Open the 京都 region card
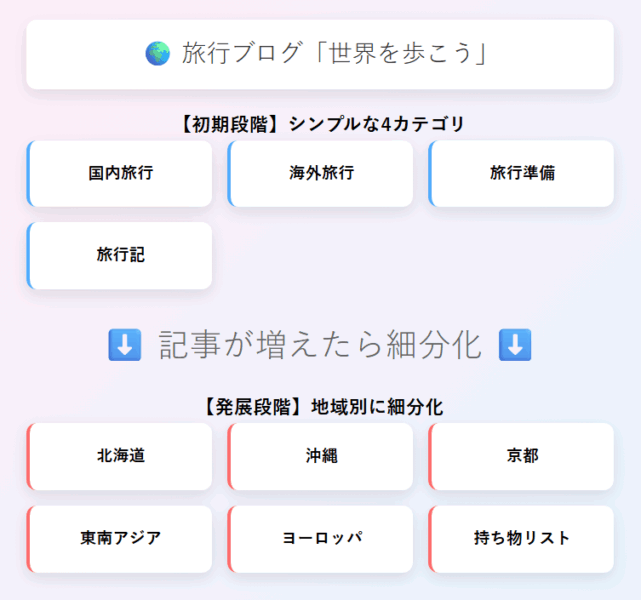This screenshot has height=600, width=641. point(522,456)
